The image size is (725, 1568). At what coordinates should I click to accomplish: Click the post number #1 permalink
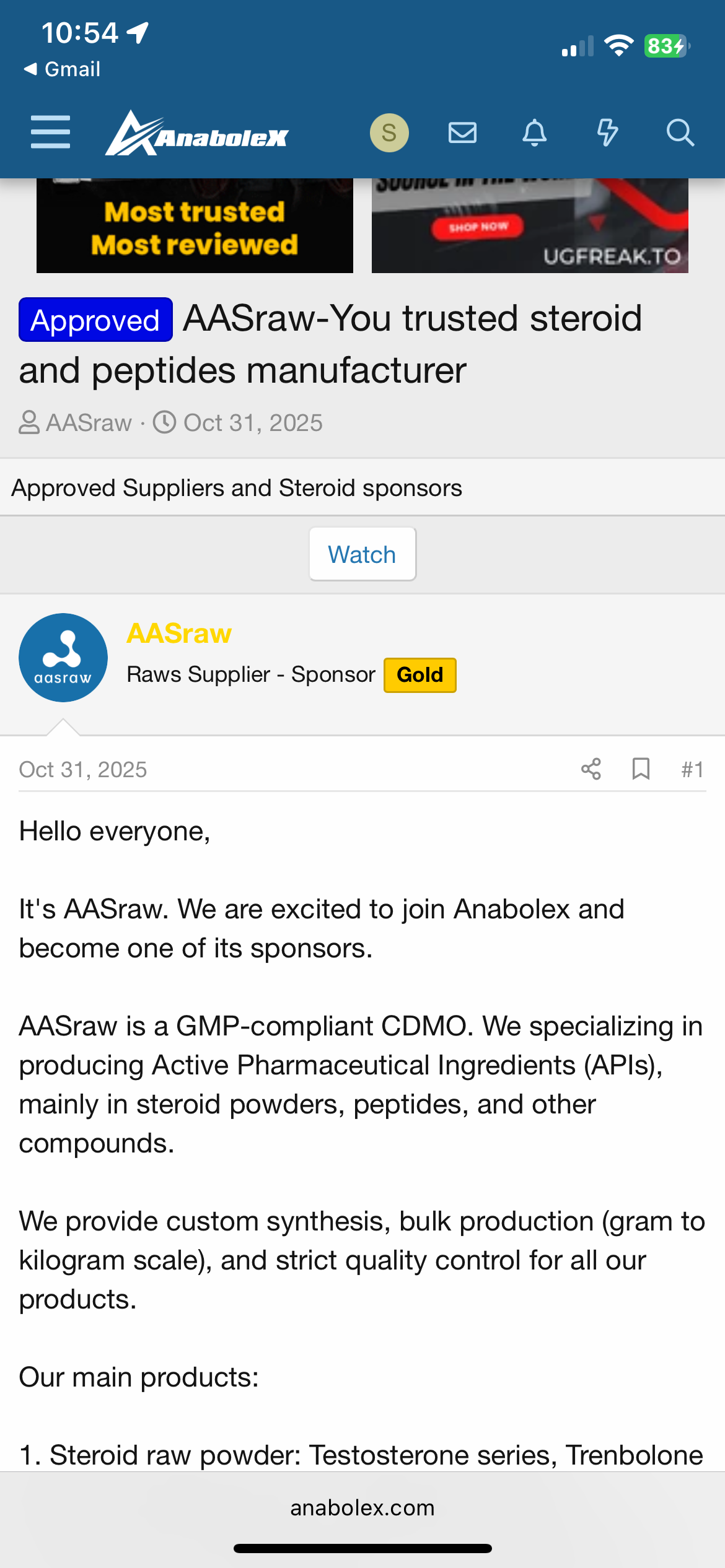pyautogui.click(x=692, y=770)
